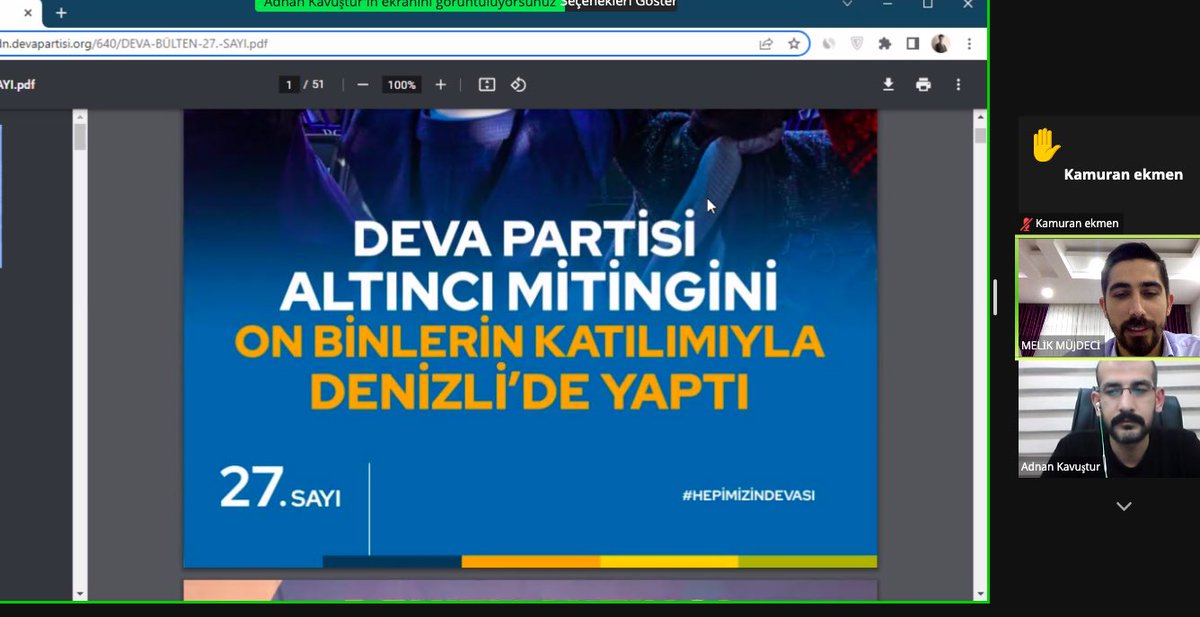The height and width of the screenshot is (617, 1200).
Task: Zoom out the PDF with minus
Action: [x=363, y=85]
